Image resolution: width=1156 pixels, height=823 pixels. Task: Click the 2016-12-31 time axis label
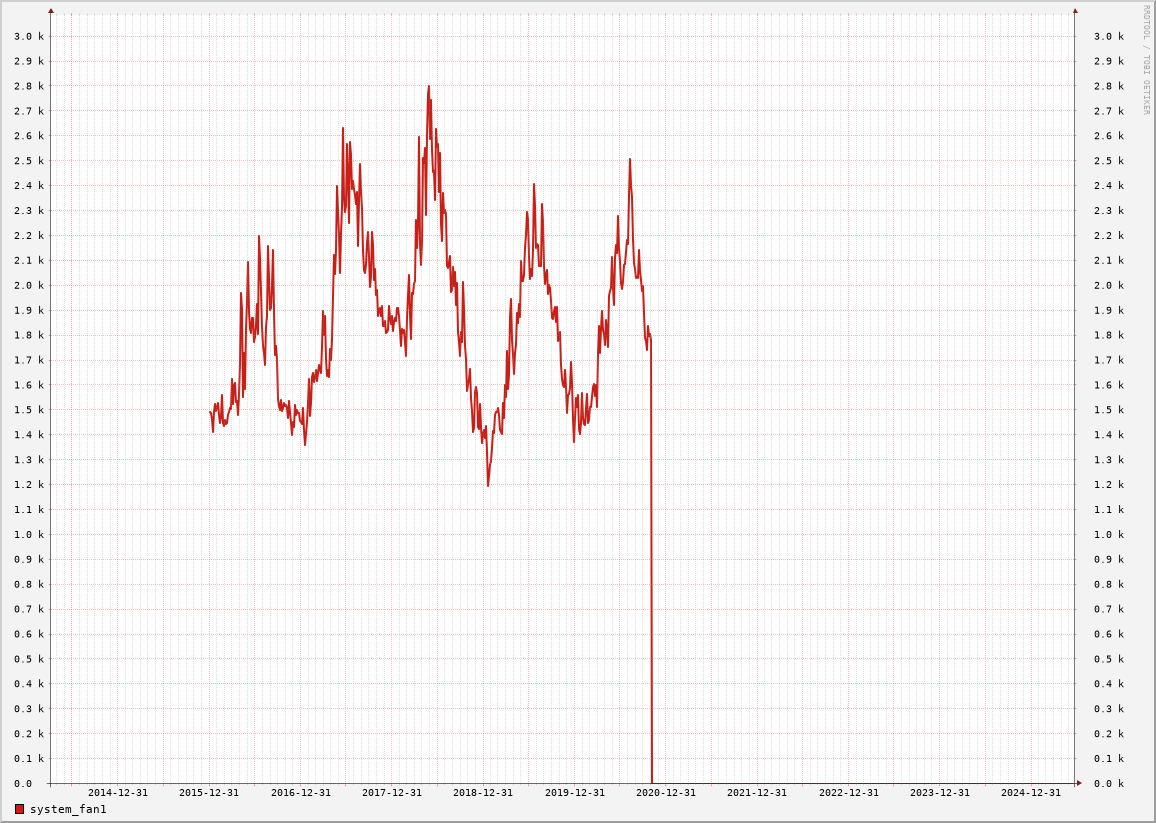pyautogui.click(x=300, y=793)
